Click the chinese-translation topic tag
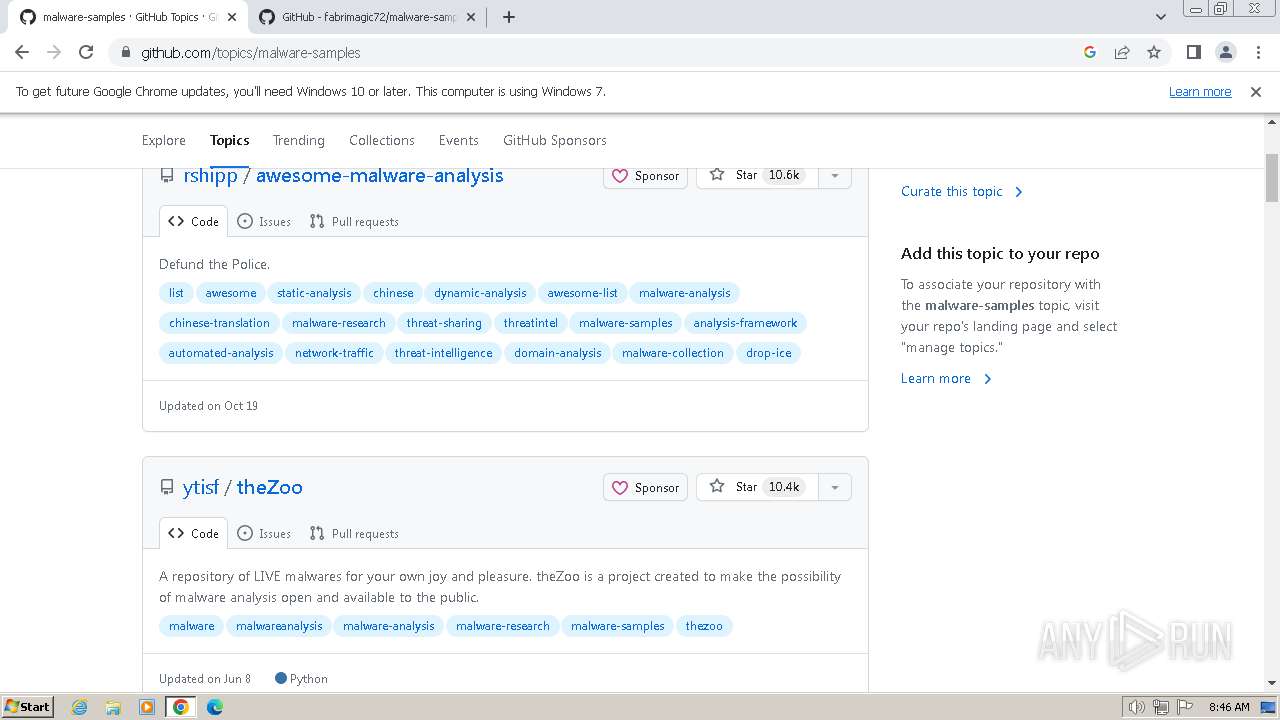Viewport: 1280px width, 720px height. 219,323
